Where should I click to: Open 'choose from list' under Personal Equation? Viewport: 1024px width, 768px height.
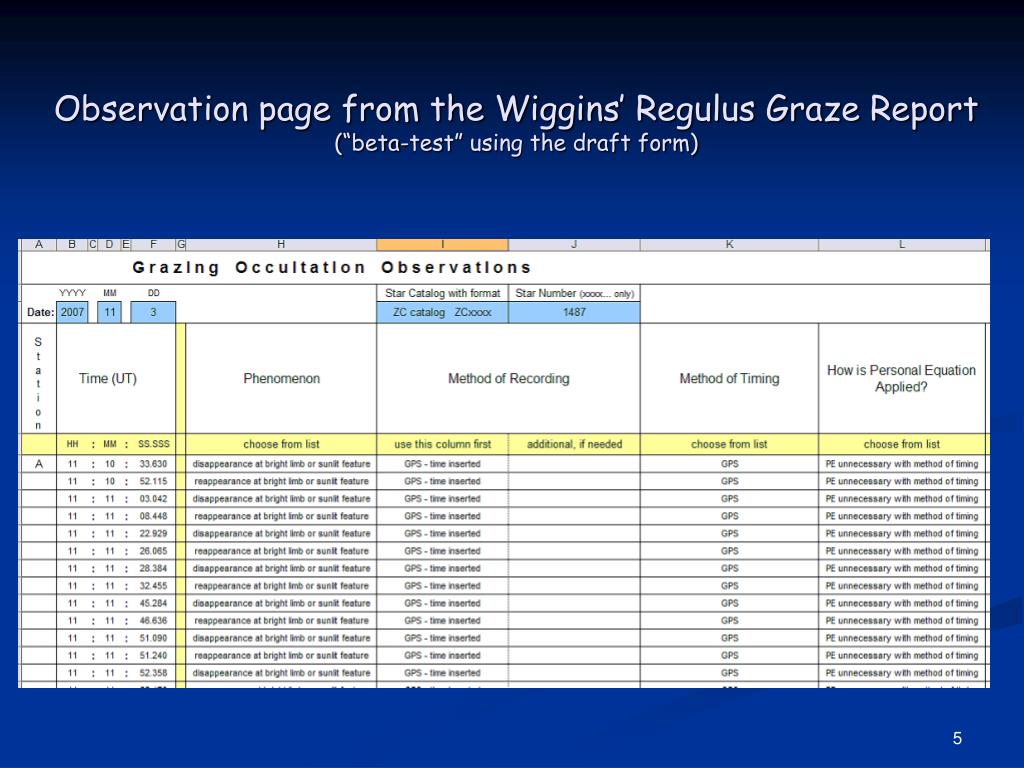coord(902,444)
